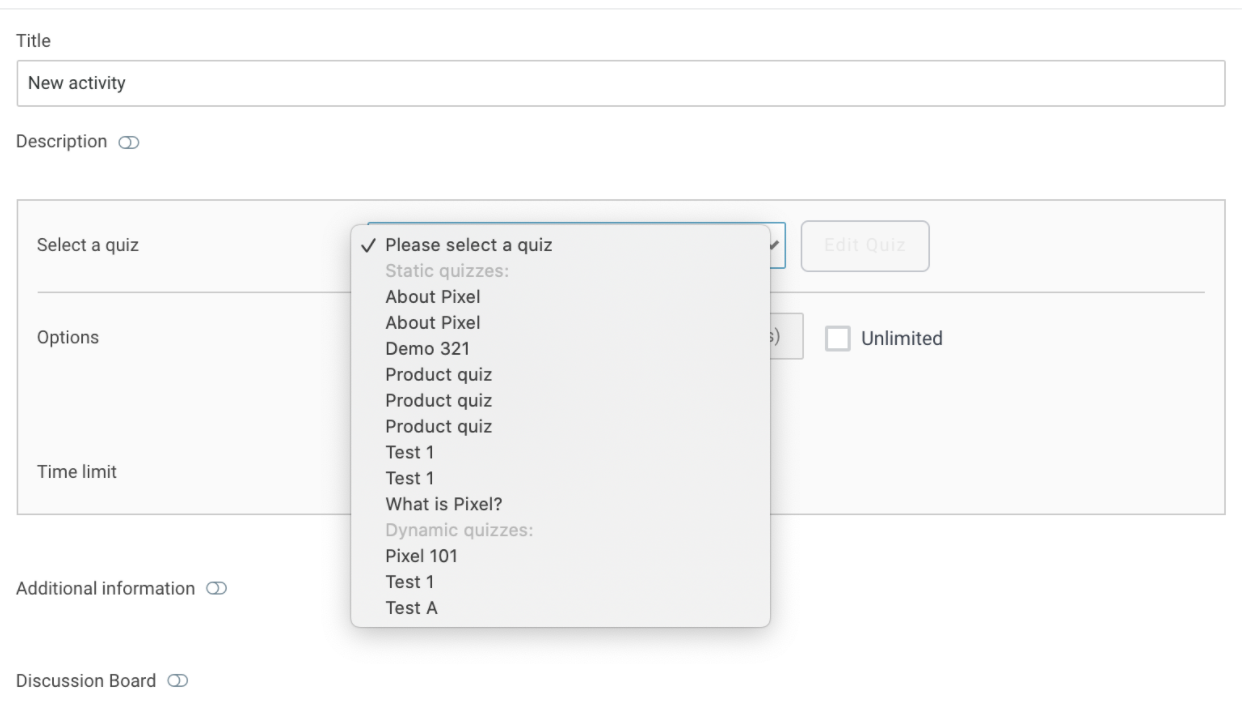The width and height of the screenshot is (1242, 722).
Task: Enable the Additional information toggle
Action: pyautogui.click(x=216, y=590)
